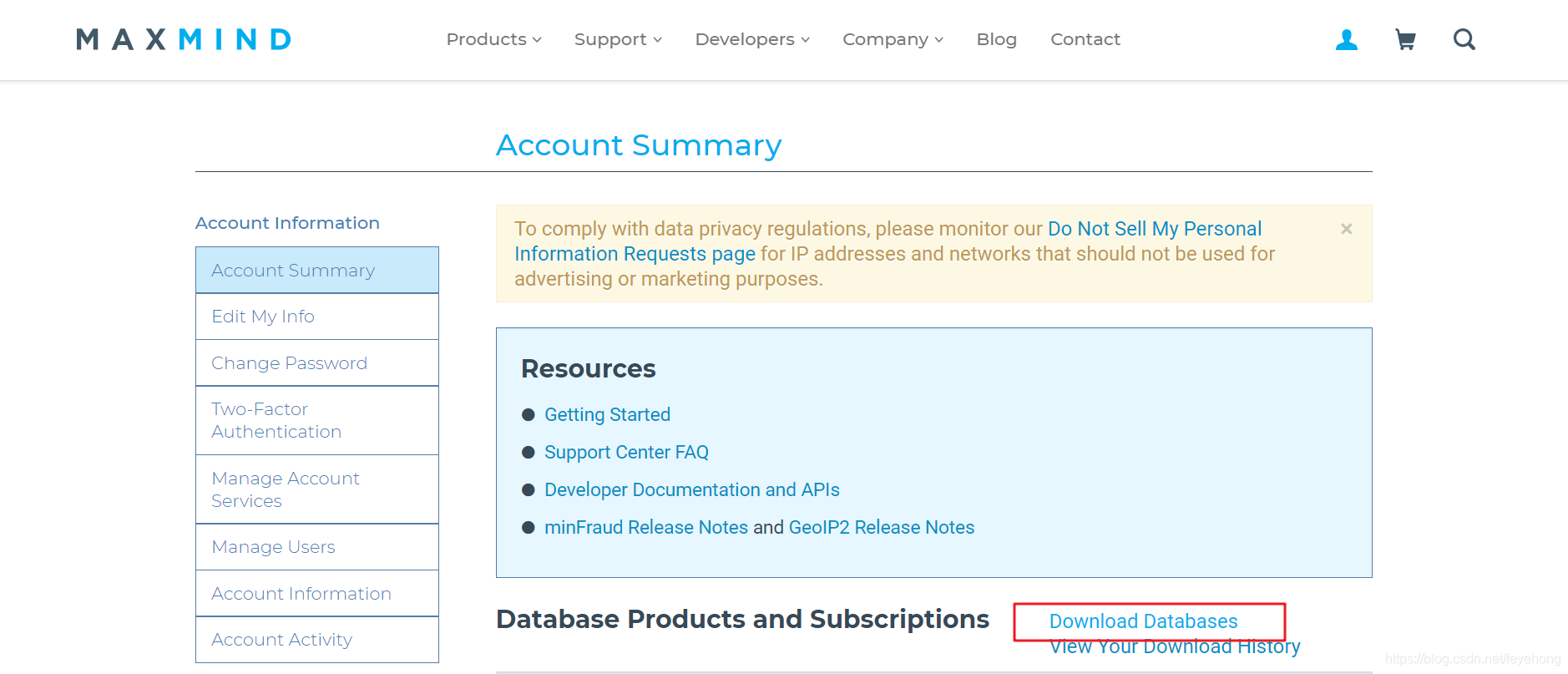Open the Blog page
Viewport: 1568px width, 674px height.
pos(996,39)
